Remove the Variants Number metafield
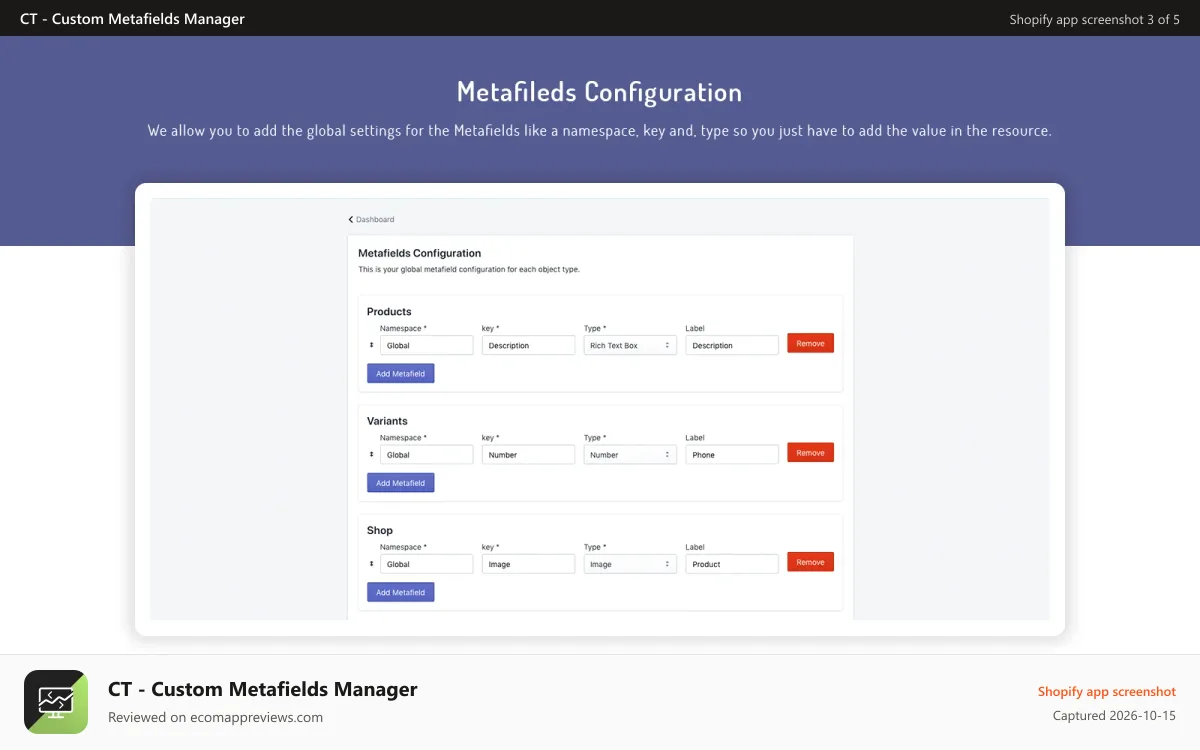The height and width of the screenshot is (750, 1200). [810, 452]
